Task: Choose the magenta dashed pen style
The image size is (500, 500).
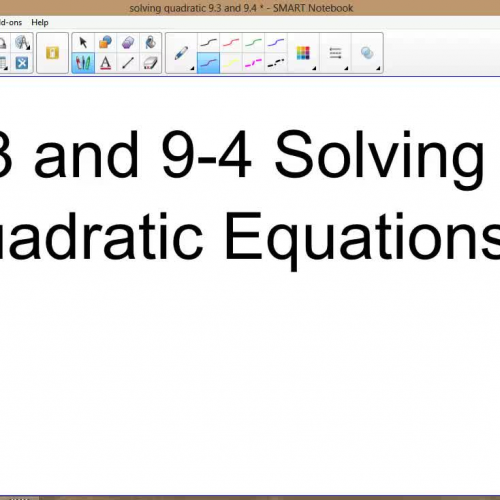Action: click(x=253, y=63)
